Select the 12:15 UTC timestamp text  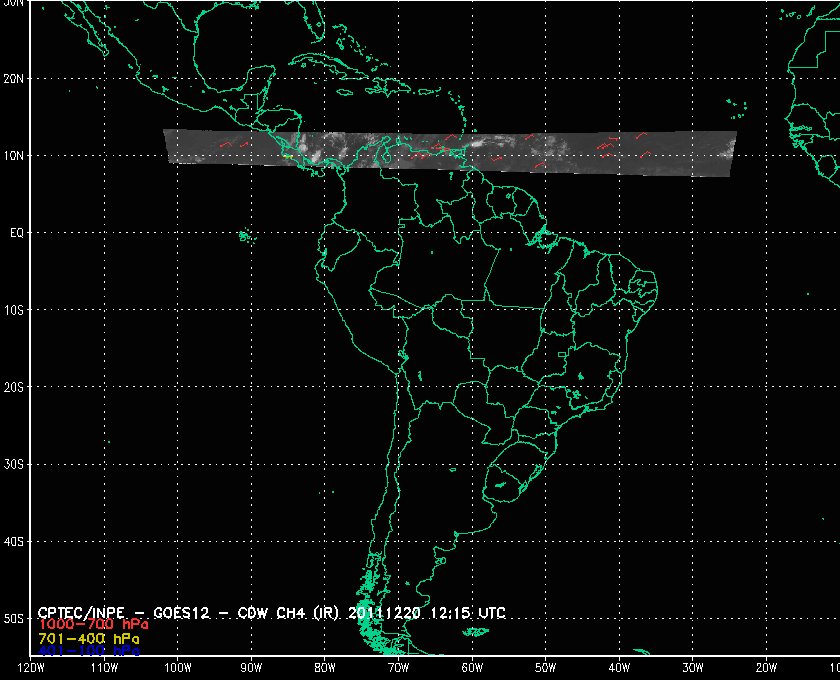tap(467, 612)
